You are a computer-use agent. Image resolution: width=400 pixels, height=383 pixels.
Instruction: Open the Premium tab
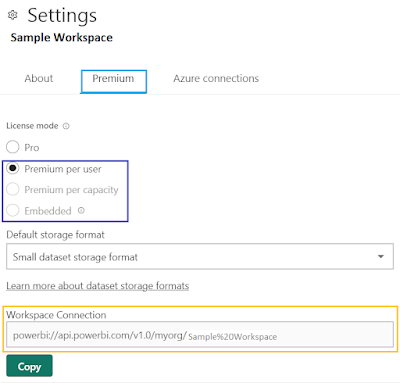[x=113, y=81]
